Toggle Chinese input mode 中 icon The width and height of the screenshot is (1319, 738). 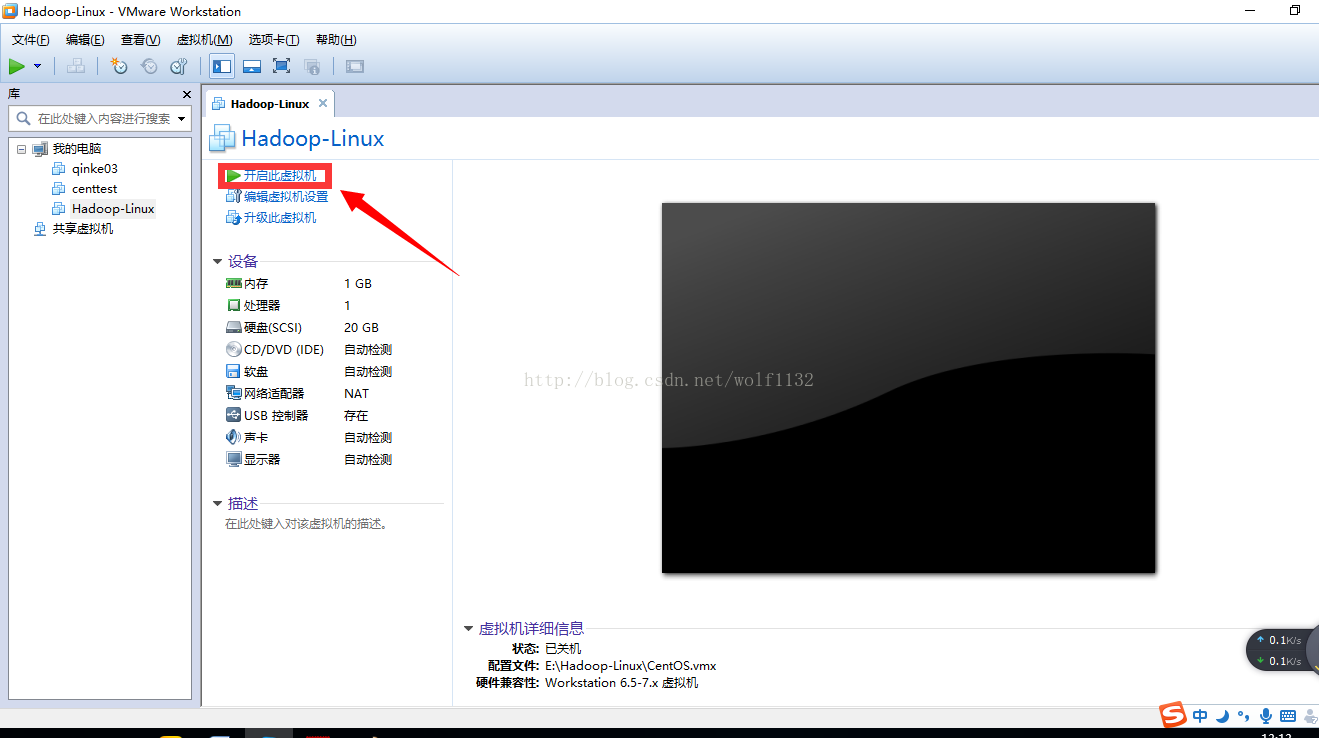point(1200,716)
